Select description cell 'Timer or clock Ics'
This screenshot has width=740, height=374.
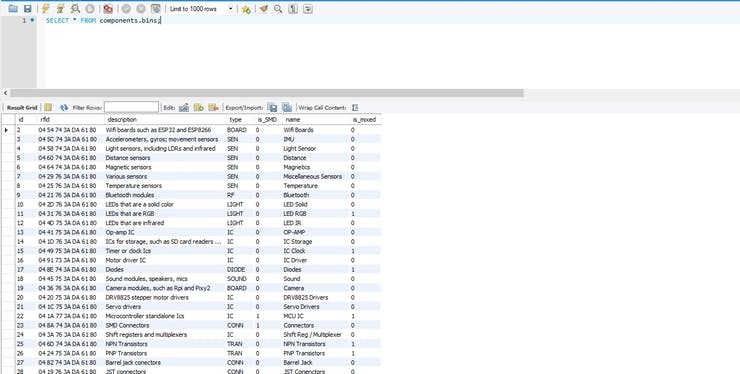click(x=165, y=251)
